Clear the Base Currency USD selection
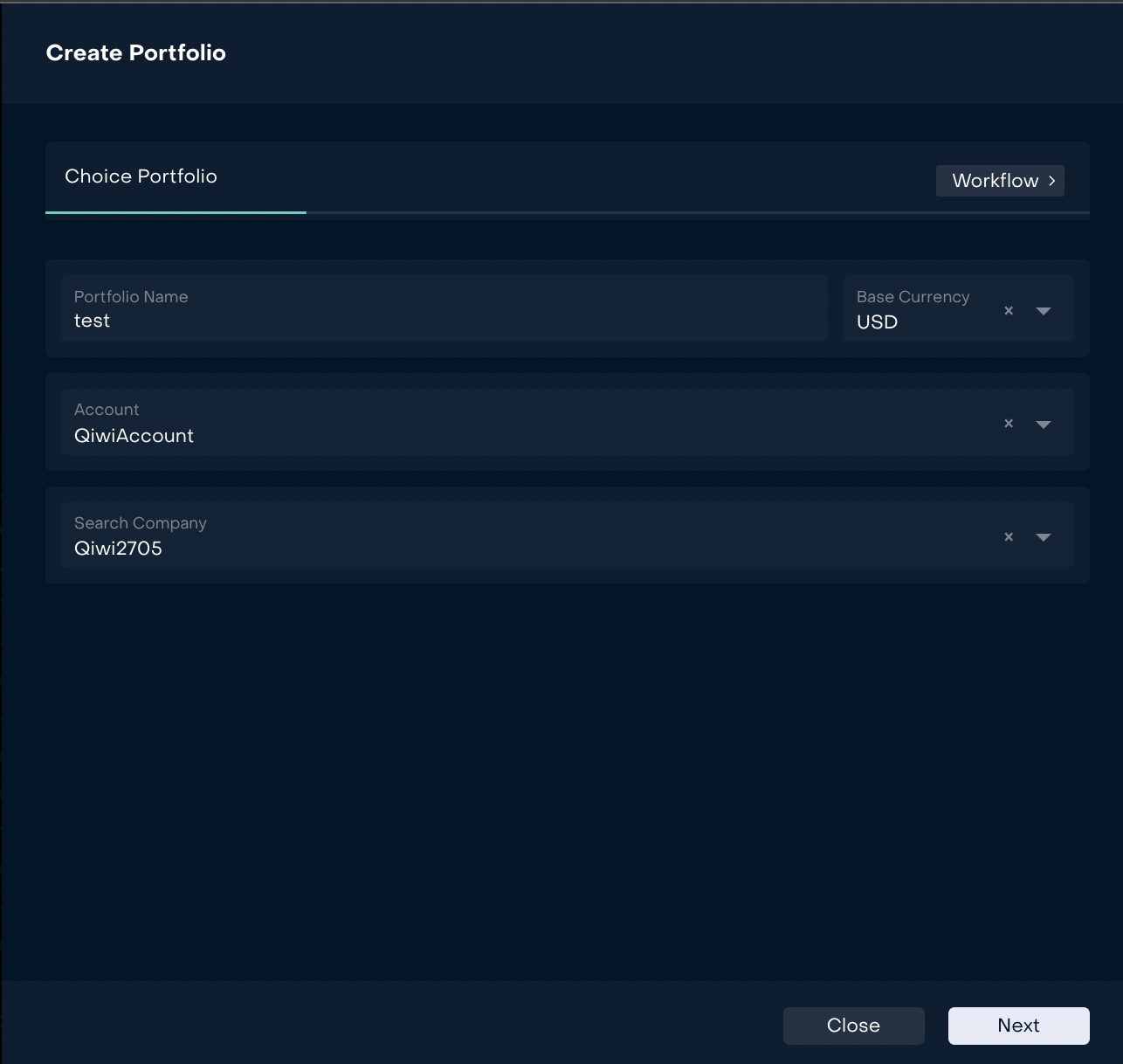The width and height of the screenshot is (1123, 1064). click(x=1009, y=310)
